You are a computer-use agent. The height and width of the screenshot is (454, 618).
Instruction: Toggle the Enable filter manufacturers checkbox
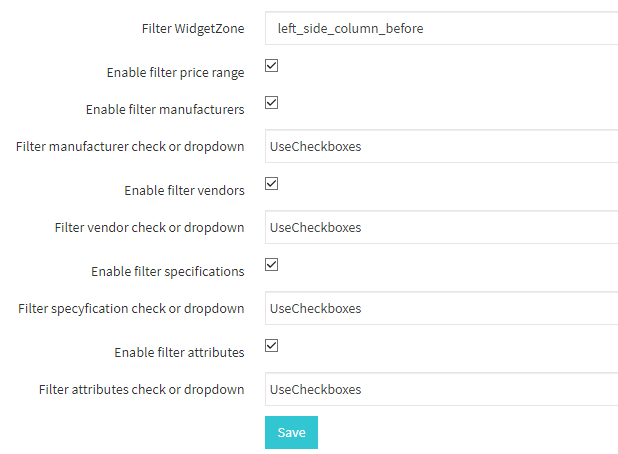click(x=272, y=102)
